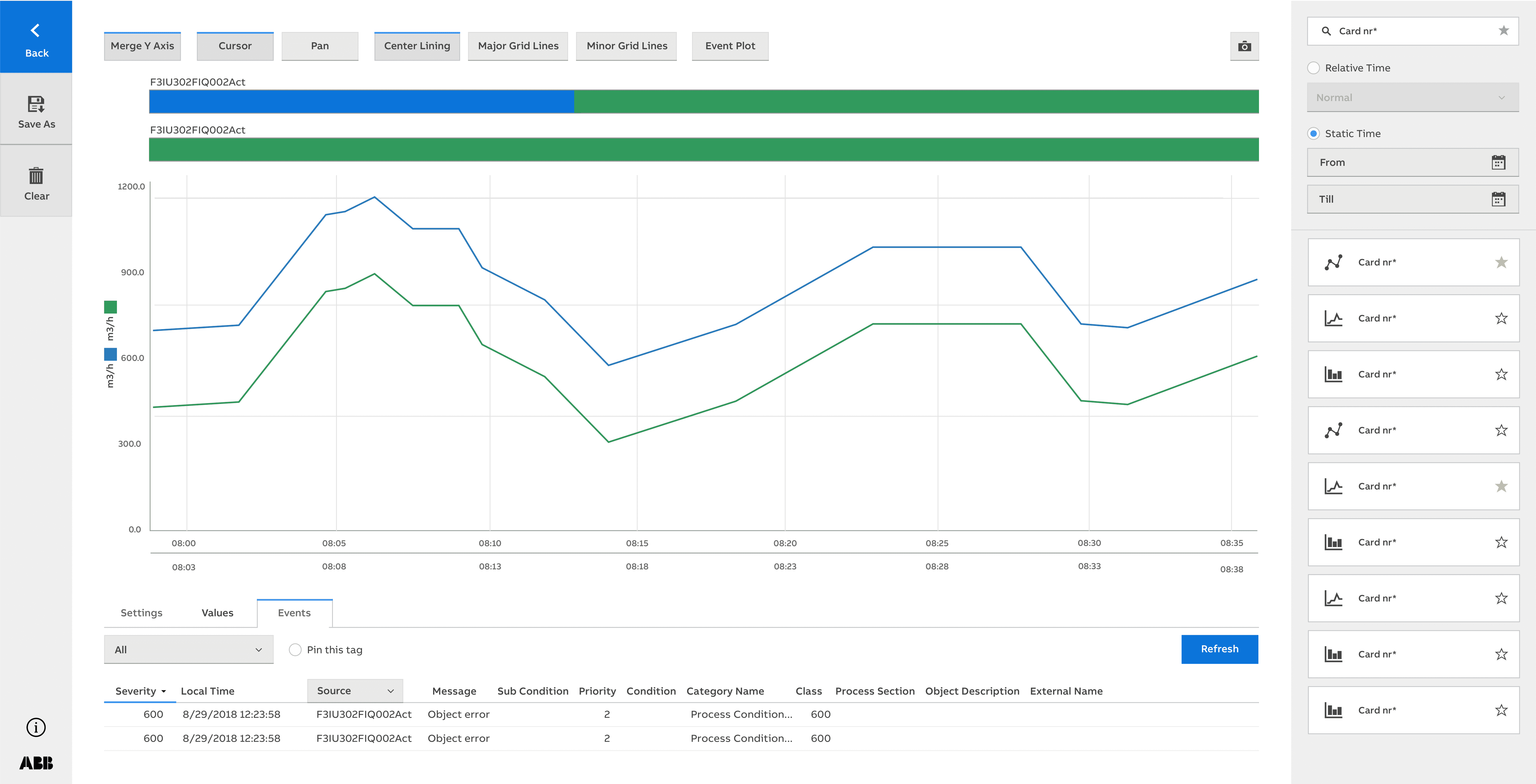Enable the Pin this tag option
The height and width of the screenshot is (784, 1536).
[x=295, y=650]
